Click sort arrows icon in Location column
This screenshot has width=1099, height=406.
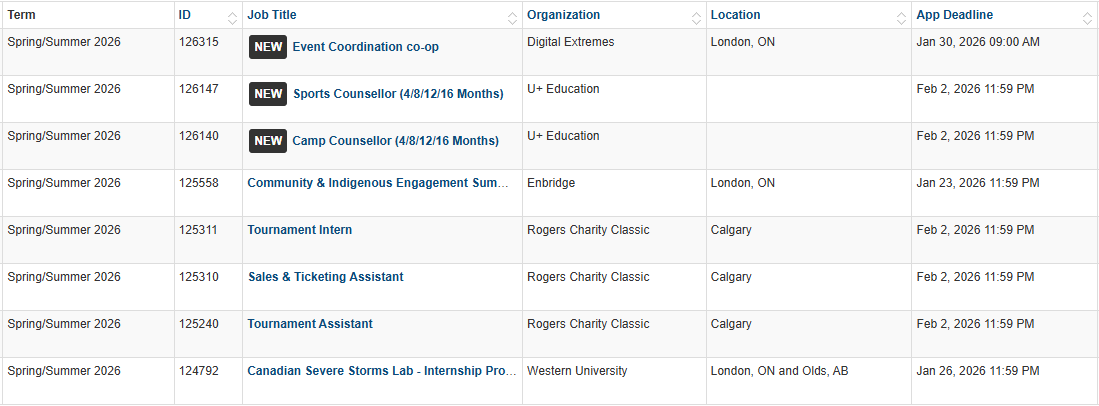coord(901,17)
